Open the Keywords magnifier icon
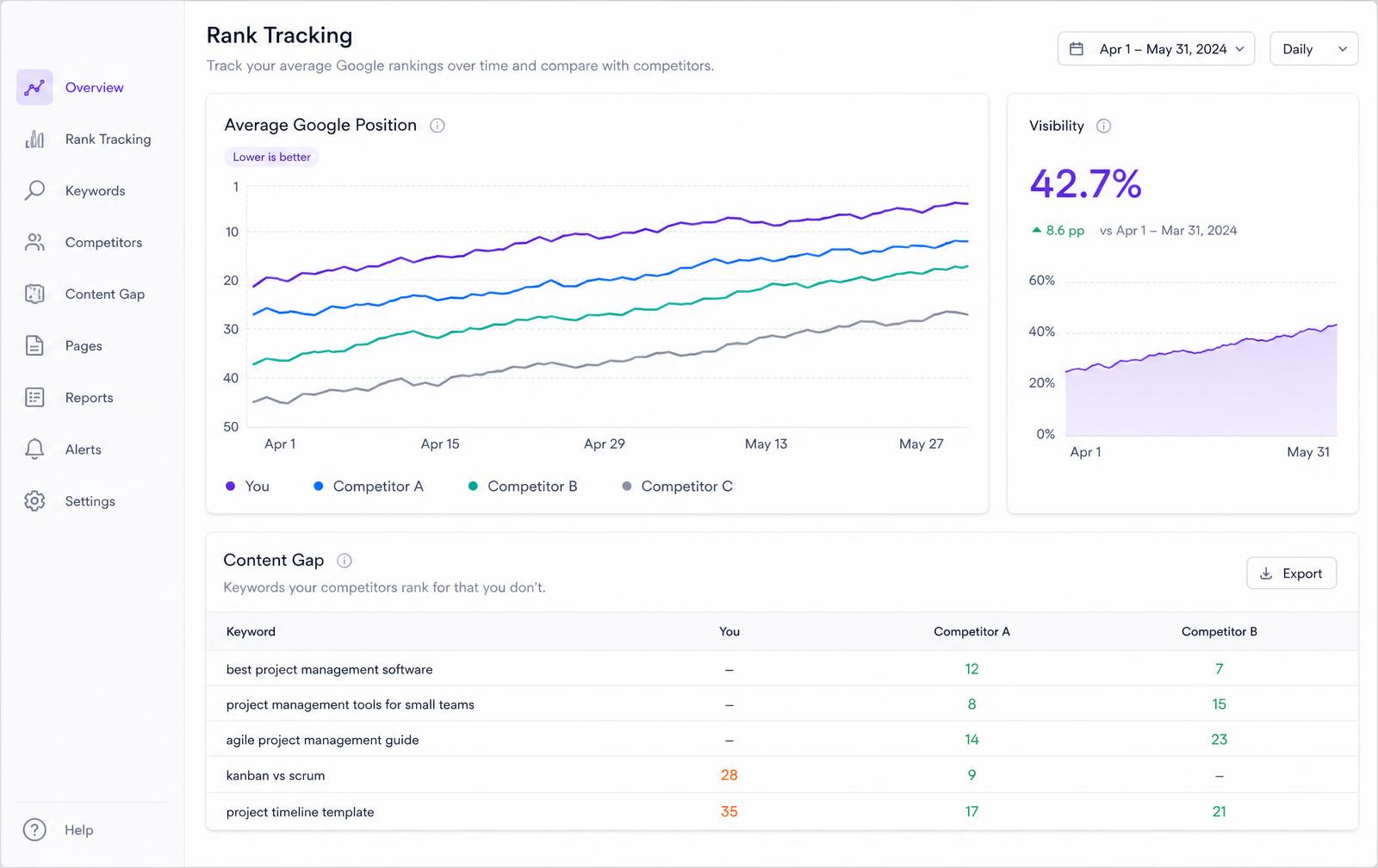The height and width of the screenshot is (868, 1378). point(34,190)
